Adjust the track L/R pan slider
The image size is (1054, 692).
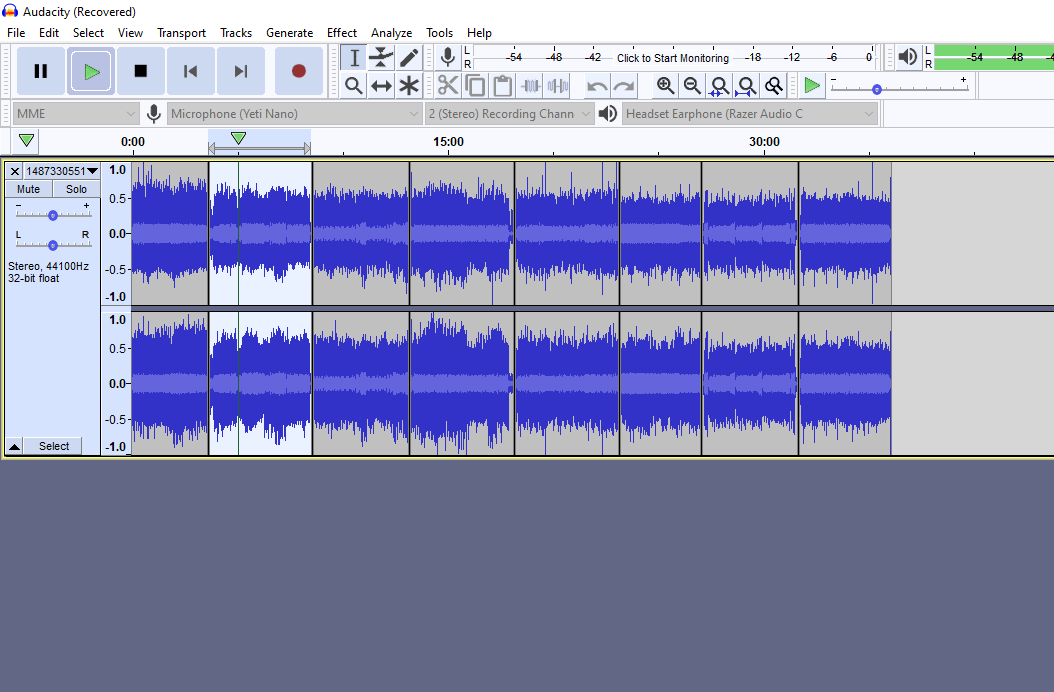(52, 245)
